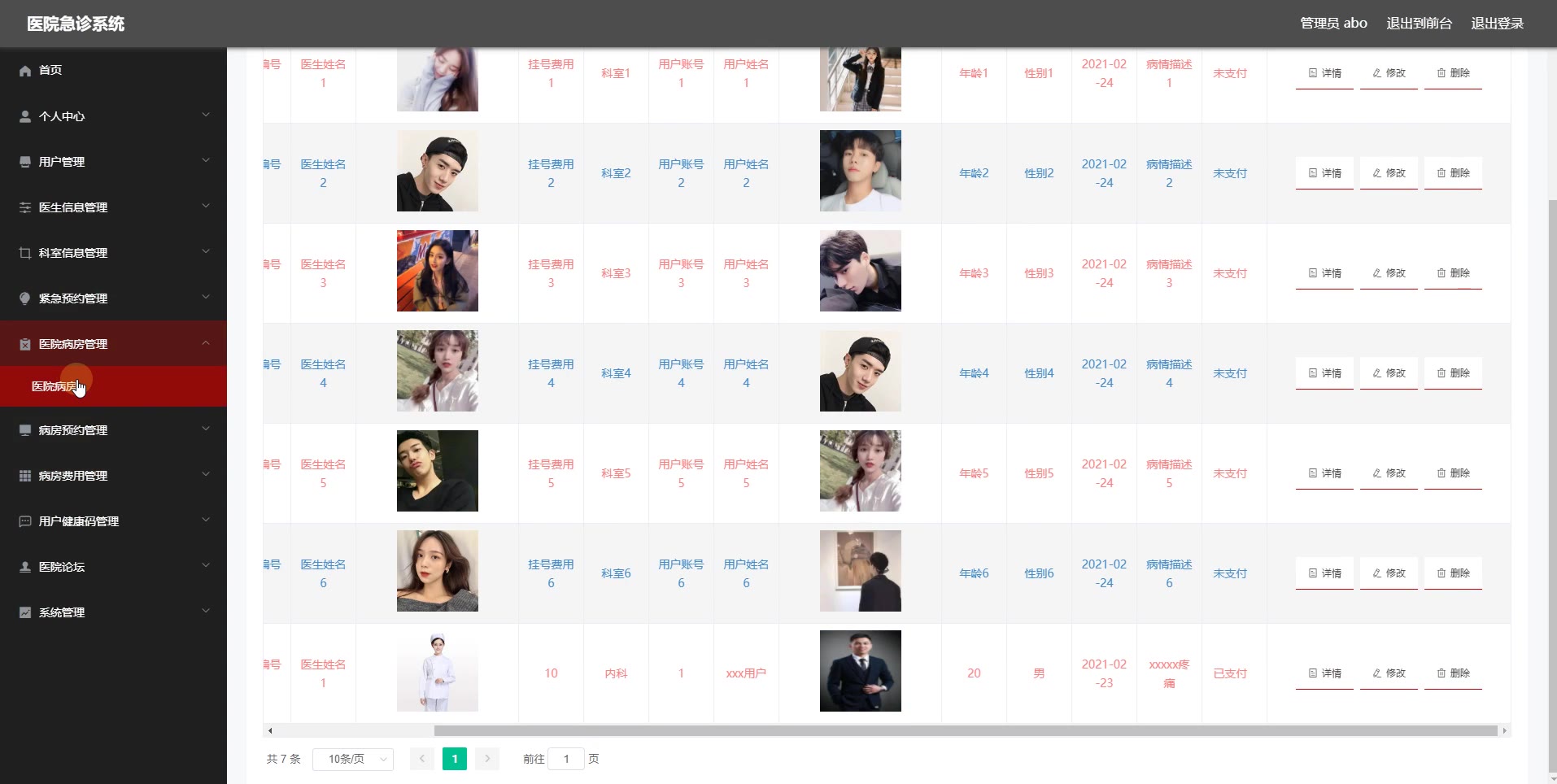Click 退出登录 link in header
1557x784 pixels.
click(1497, 24)
